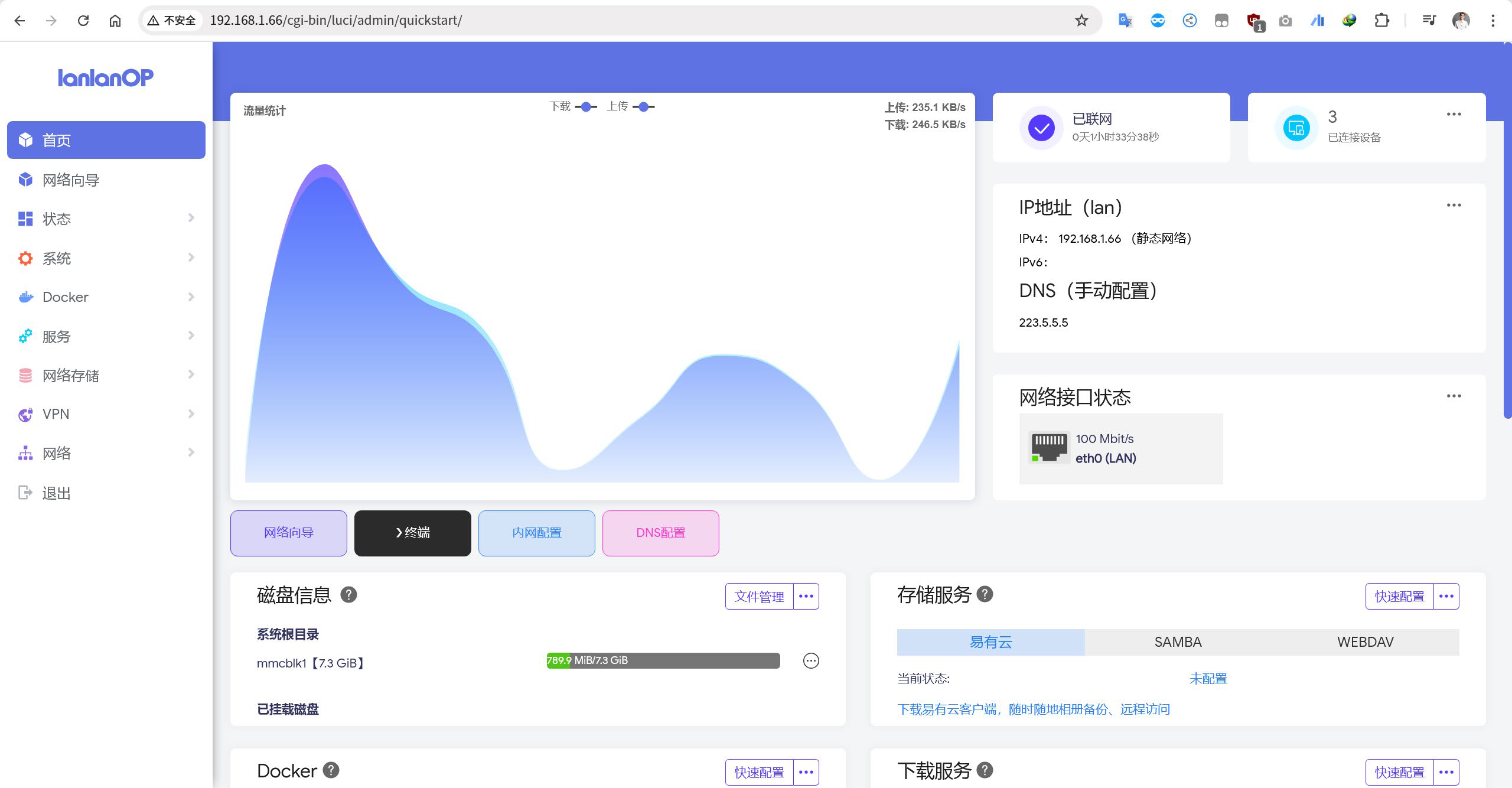
Task: Click the mmcblk1 disk usage bar
Action: (x=663, y=660)
